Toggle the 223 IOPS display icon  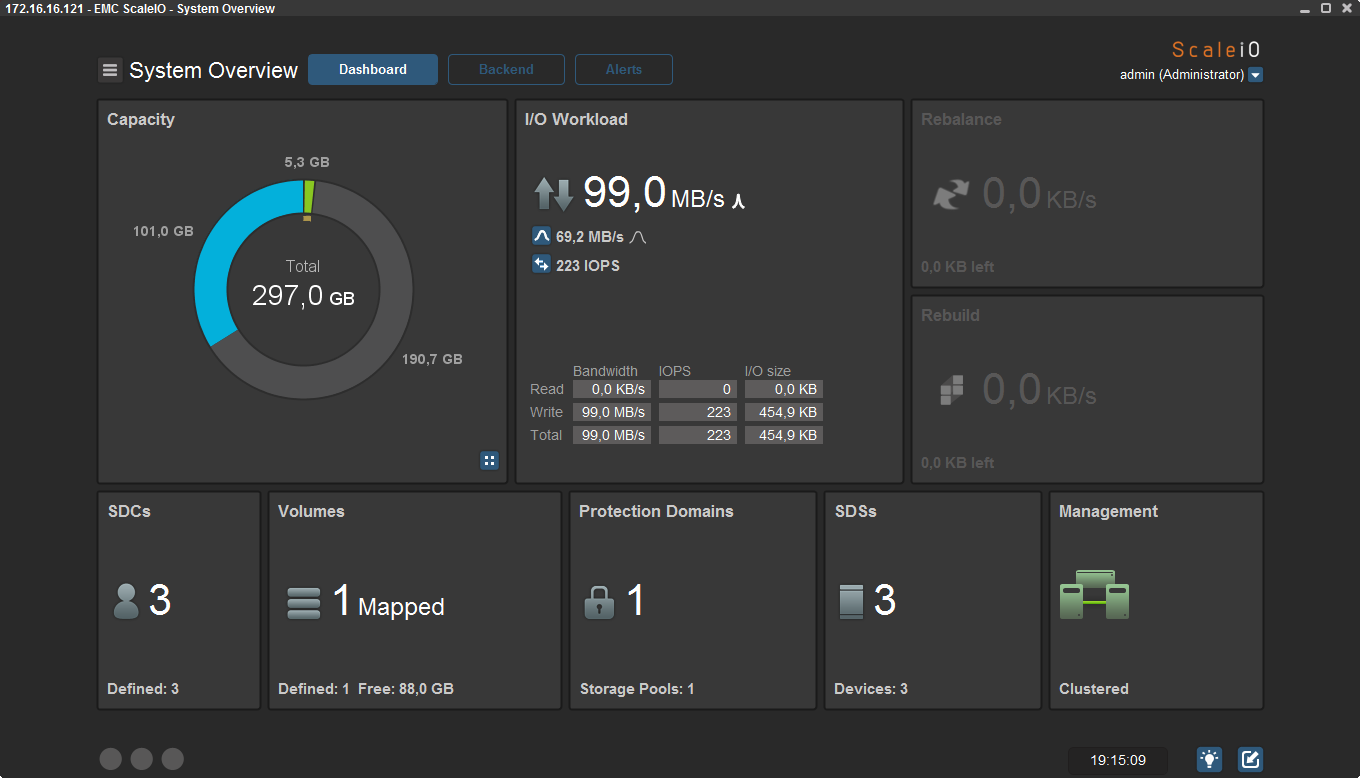click(x=541, y=265)
